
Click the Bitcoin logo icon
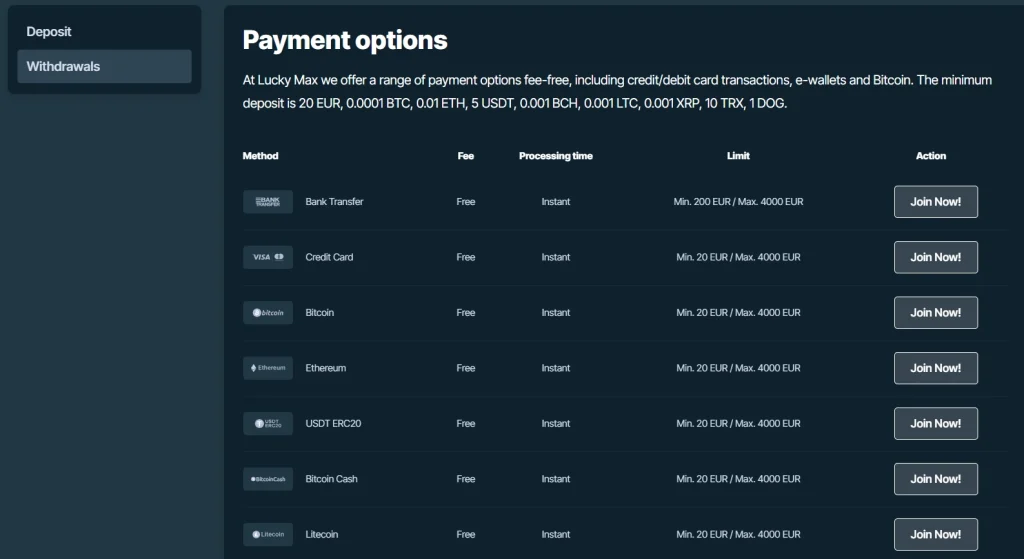point(268,313)
